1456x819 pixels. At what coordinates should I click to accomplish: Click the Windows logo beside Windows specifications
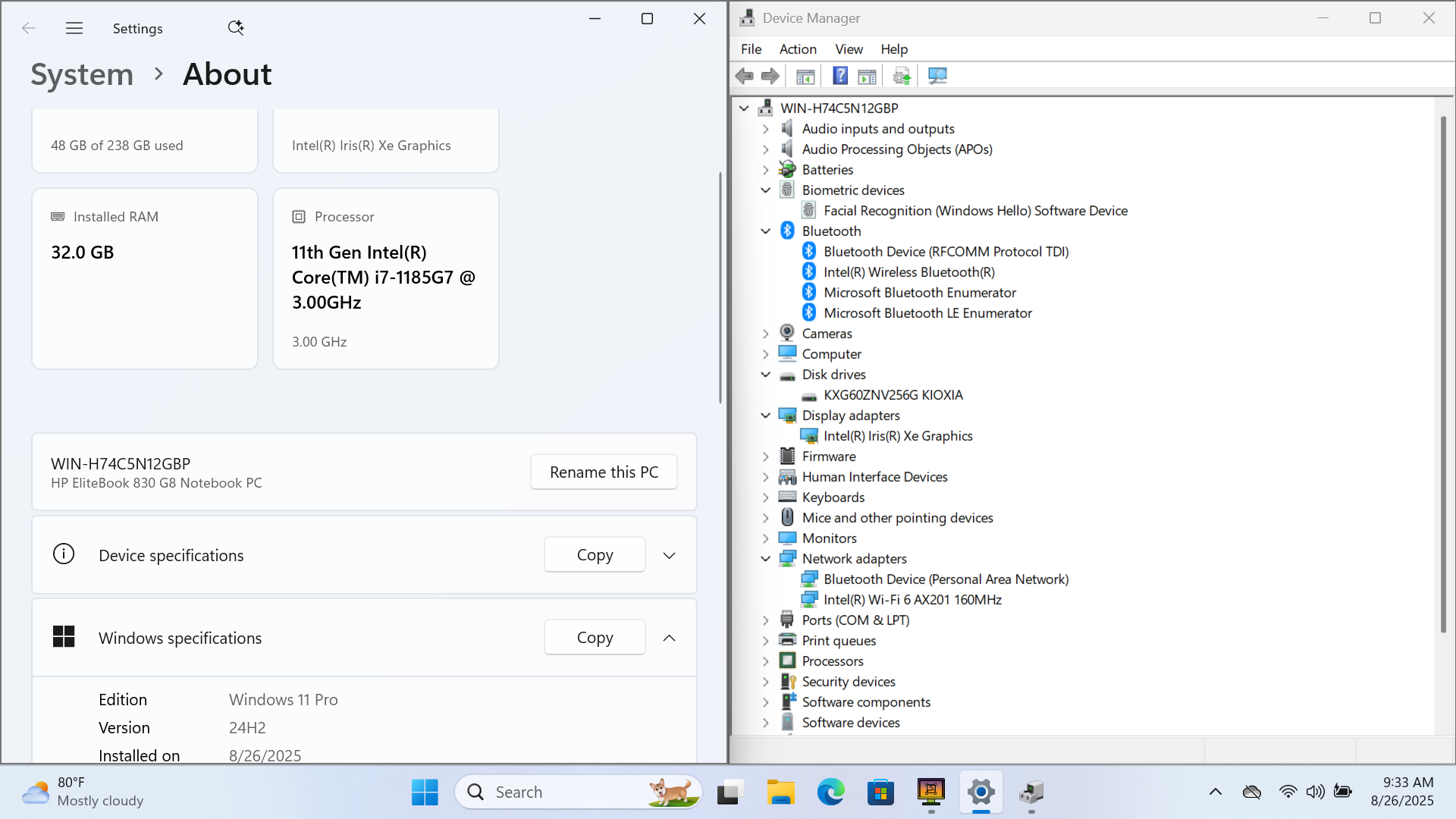[64, 637]
